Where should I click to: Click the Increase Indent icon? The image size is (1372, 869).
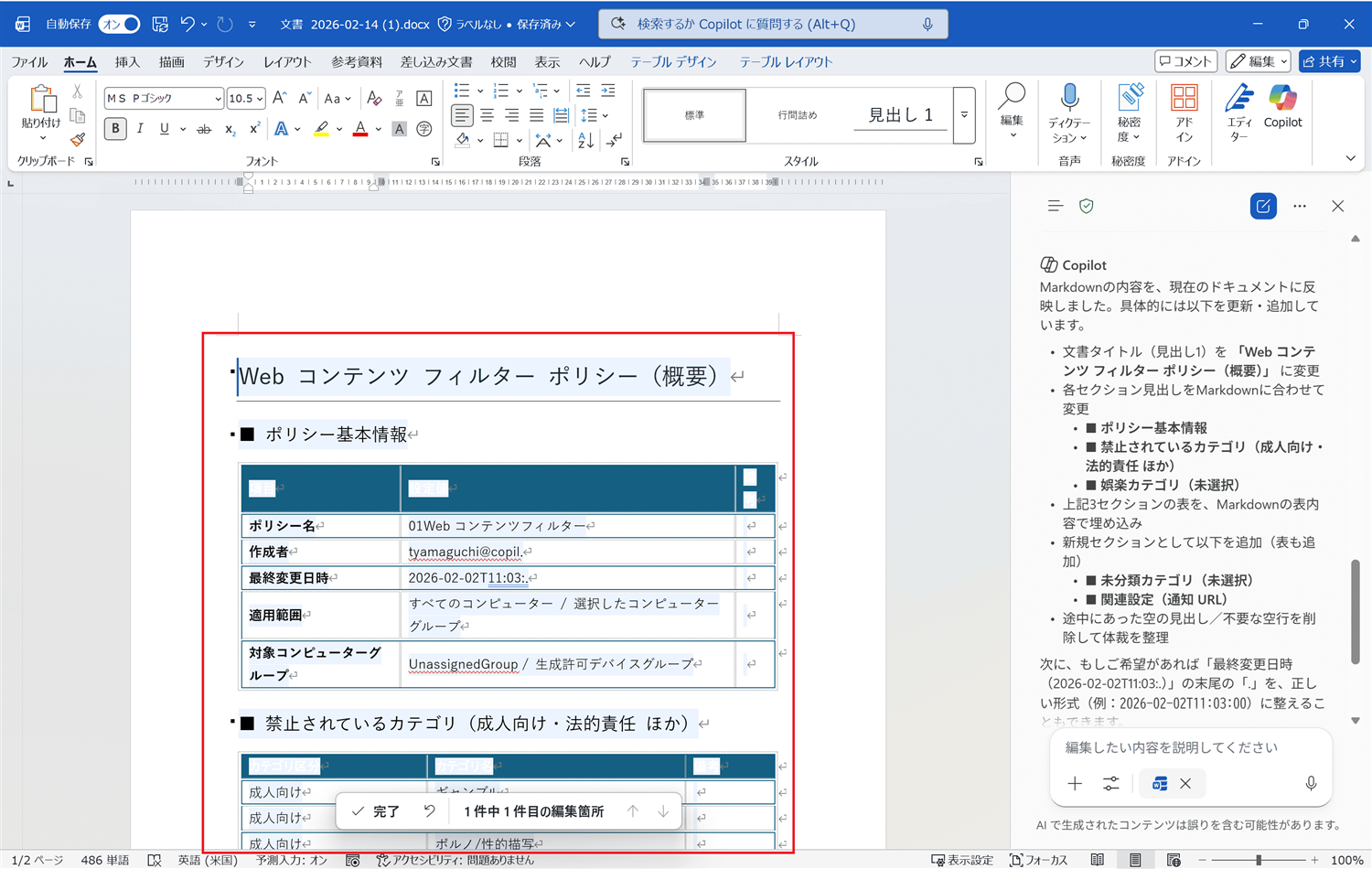[608, 91]
